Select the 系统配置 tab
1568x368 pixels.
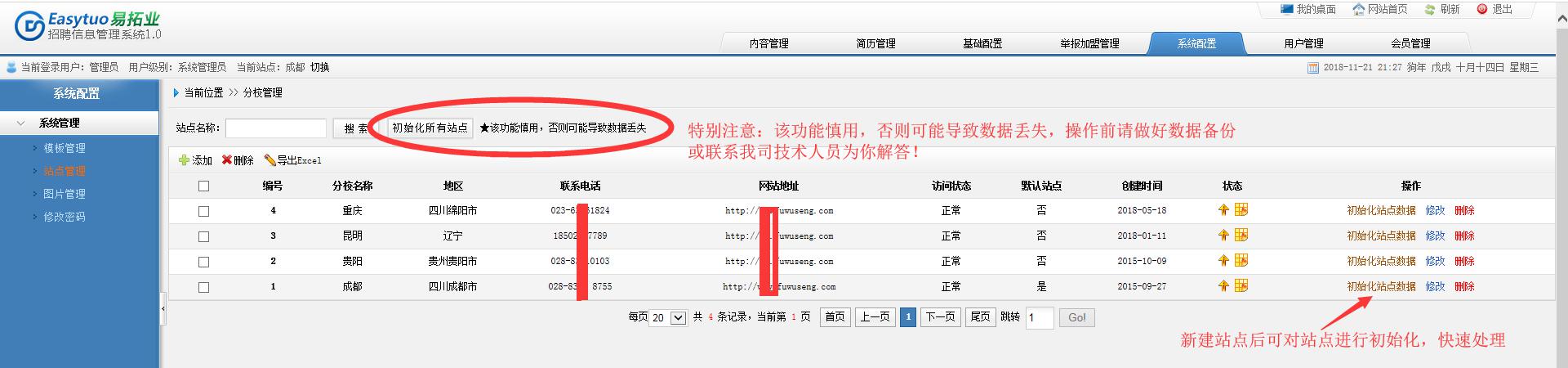coord(1196,43)
